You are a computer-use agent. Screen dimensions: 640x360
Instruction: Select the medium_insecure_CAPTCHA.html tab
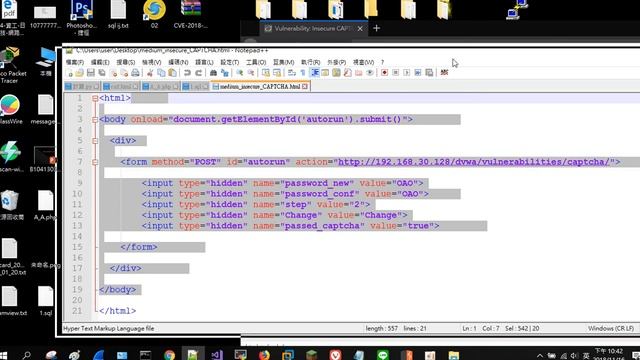click(x=260, y=87)
